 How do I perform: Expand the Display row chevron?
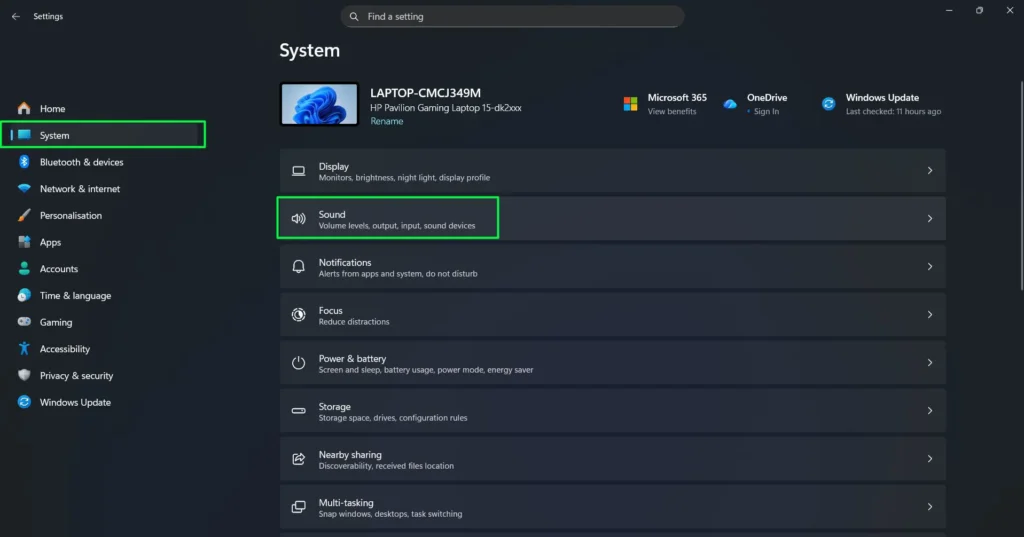[x=930, y=171]
